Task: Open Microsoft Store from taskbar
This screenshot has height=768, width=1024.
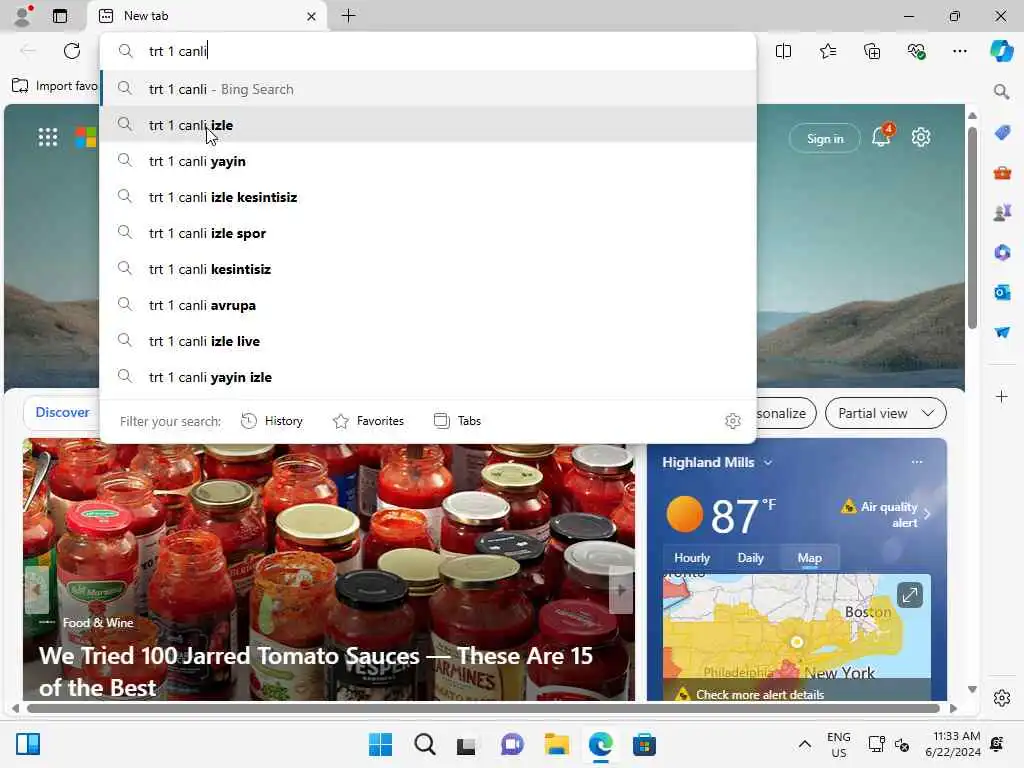Action: (645, 744)
